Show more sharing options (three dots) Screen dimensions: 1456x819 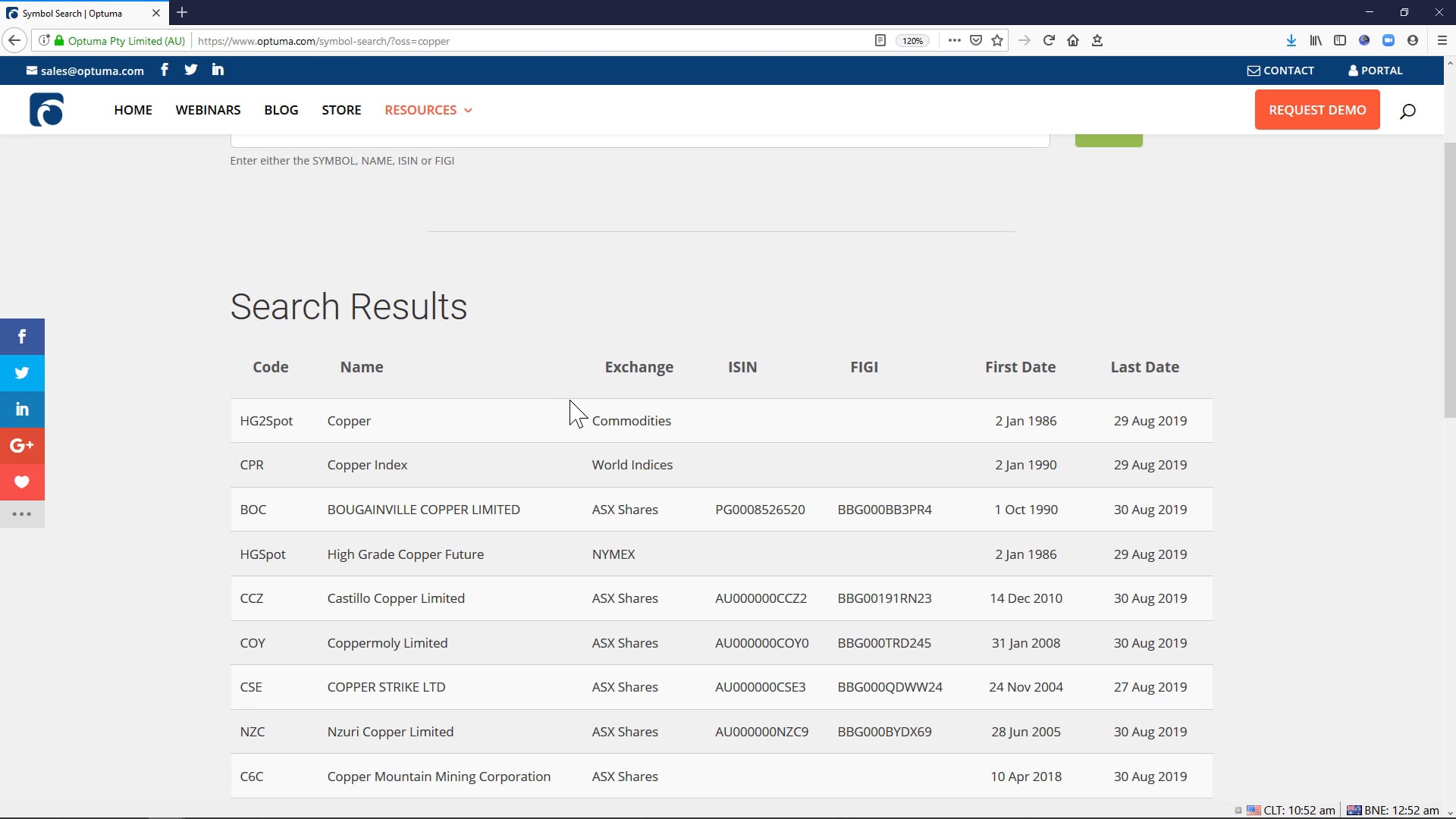tap(22, 514)
